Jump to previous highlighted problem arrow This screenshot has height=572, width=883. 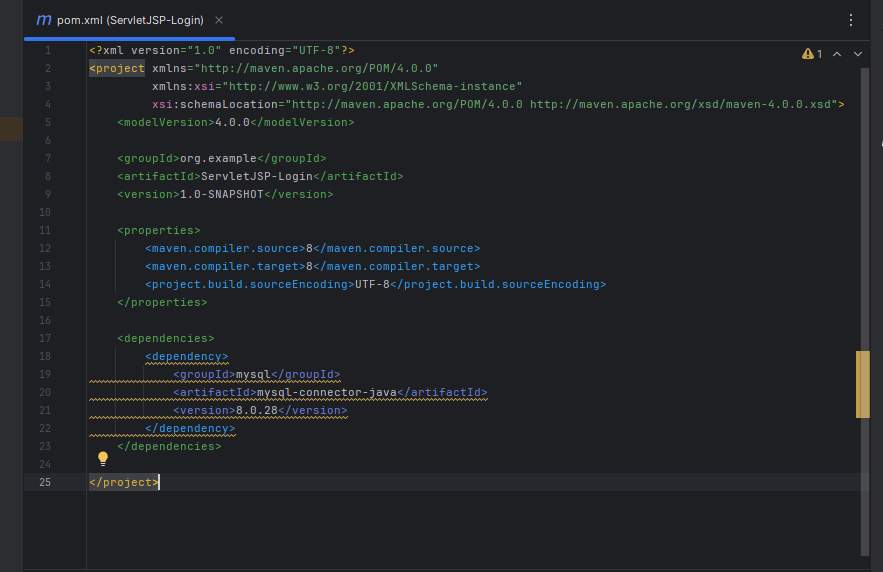pyautogui.click(x=837, y=54)
